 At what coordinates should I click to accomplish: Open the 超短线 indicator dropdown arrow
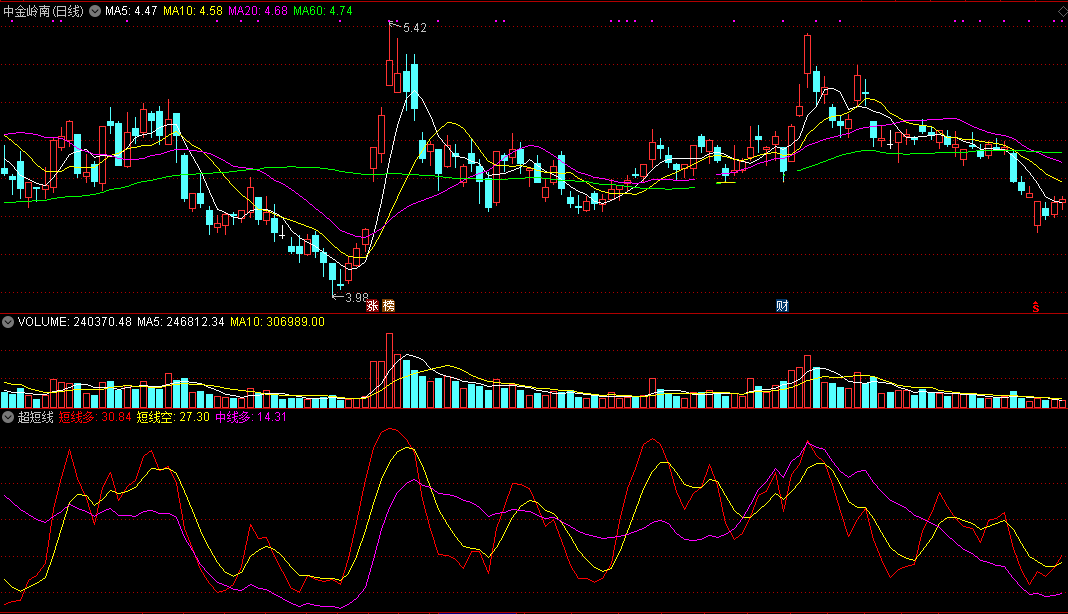8,417
